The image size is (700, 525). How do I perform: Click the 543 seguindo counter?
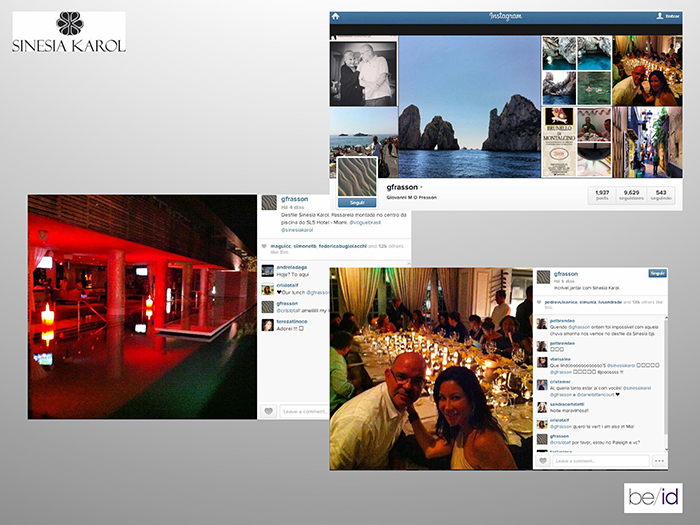click(x=661, y=195)
